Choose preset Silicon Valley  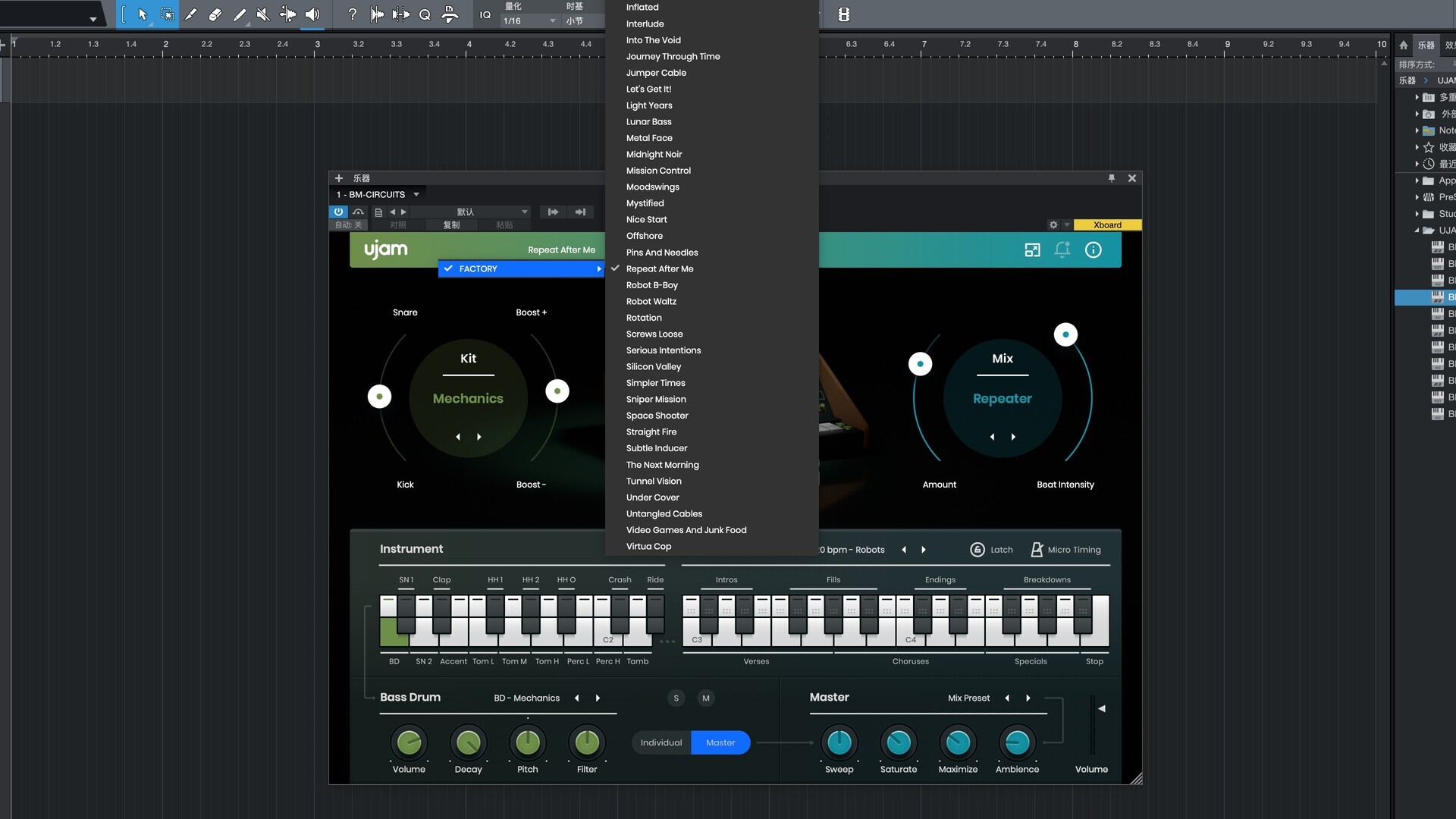pyautogui.click(x=654, y=367)
